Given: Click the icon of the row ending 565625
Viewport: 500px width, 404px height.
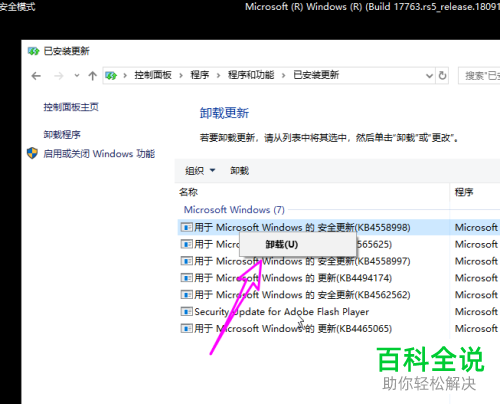Looking at the screenshot, I should tap(187, 244).
